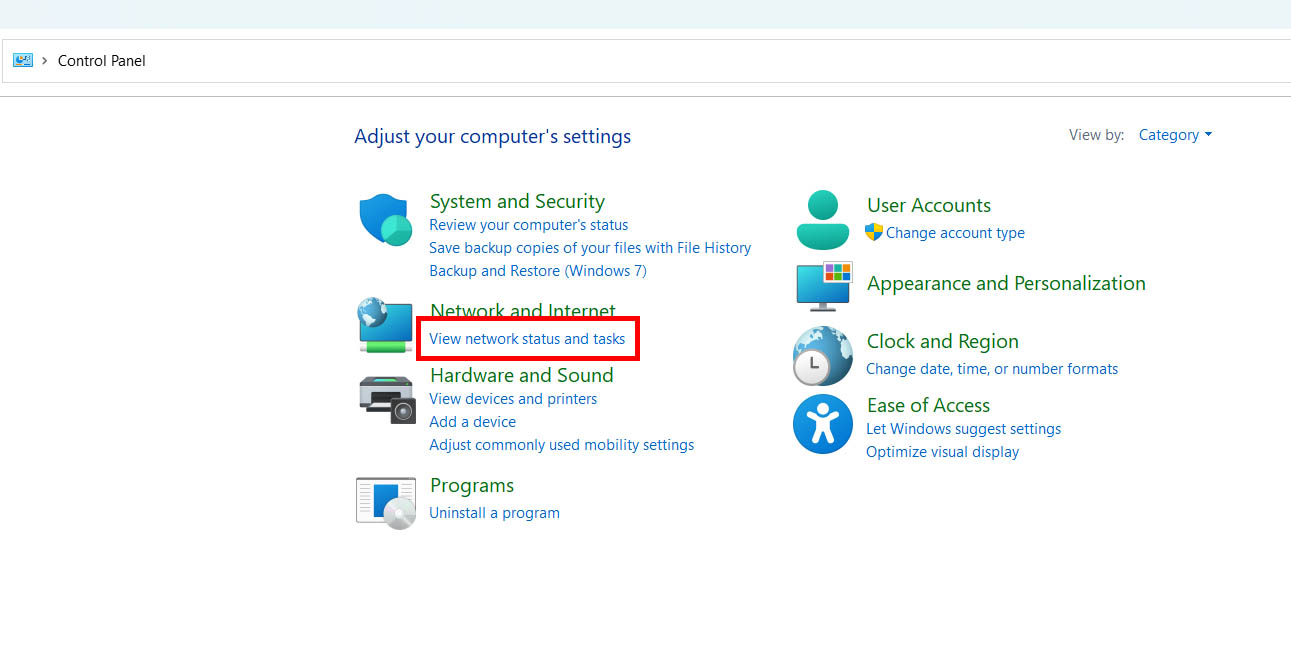Open Network and Internet category
This screenshot has height=661, width=1291.
click(523, 310)
